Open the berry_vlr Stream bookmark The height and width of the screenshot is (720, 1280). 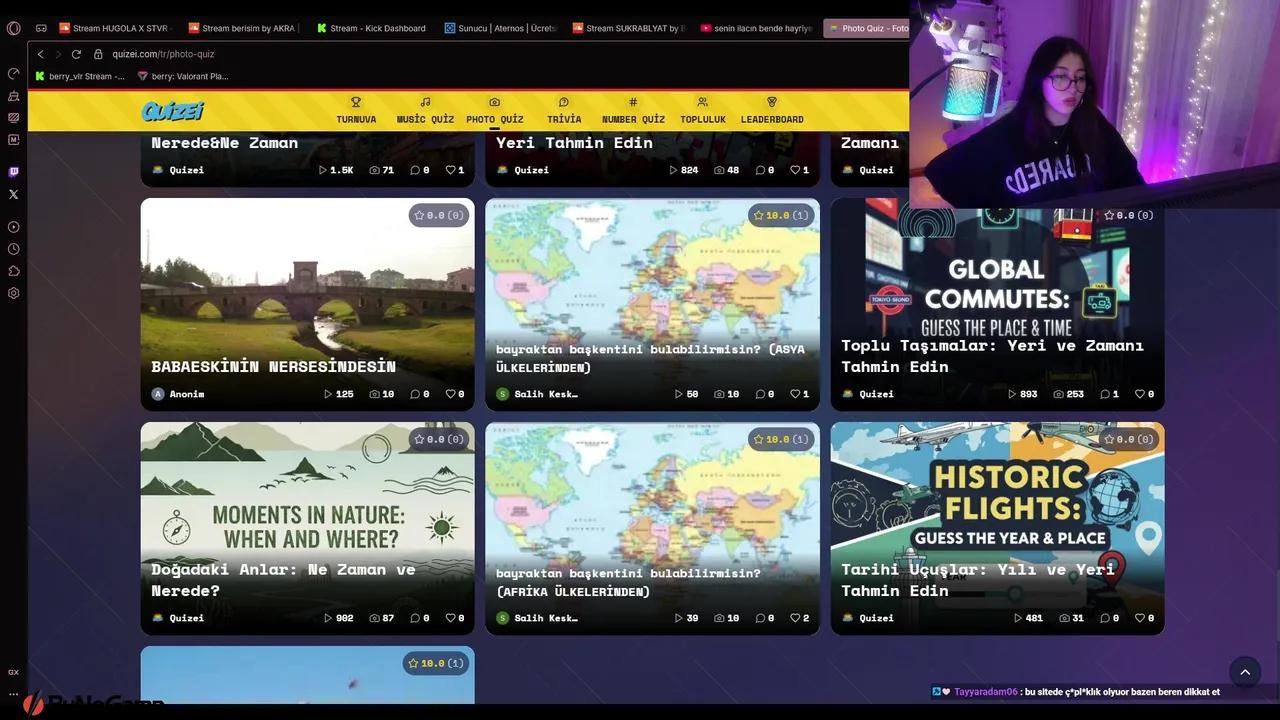80,76
